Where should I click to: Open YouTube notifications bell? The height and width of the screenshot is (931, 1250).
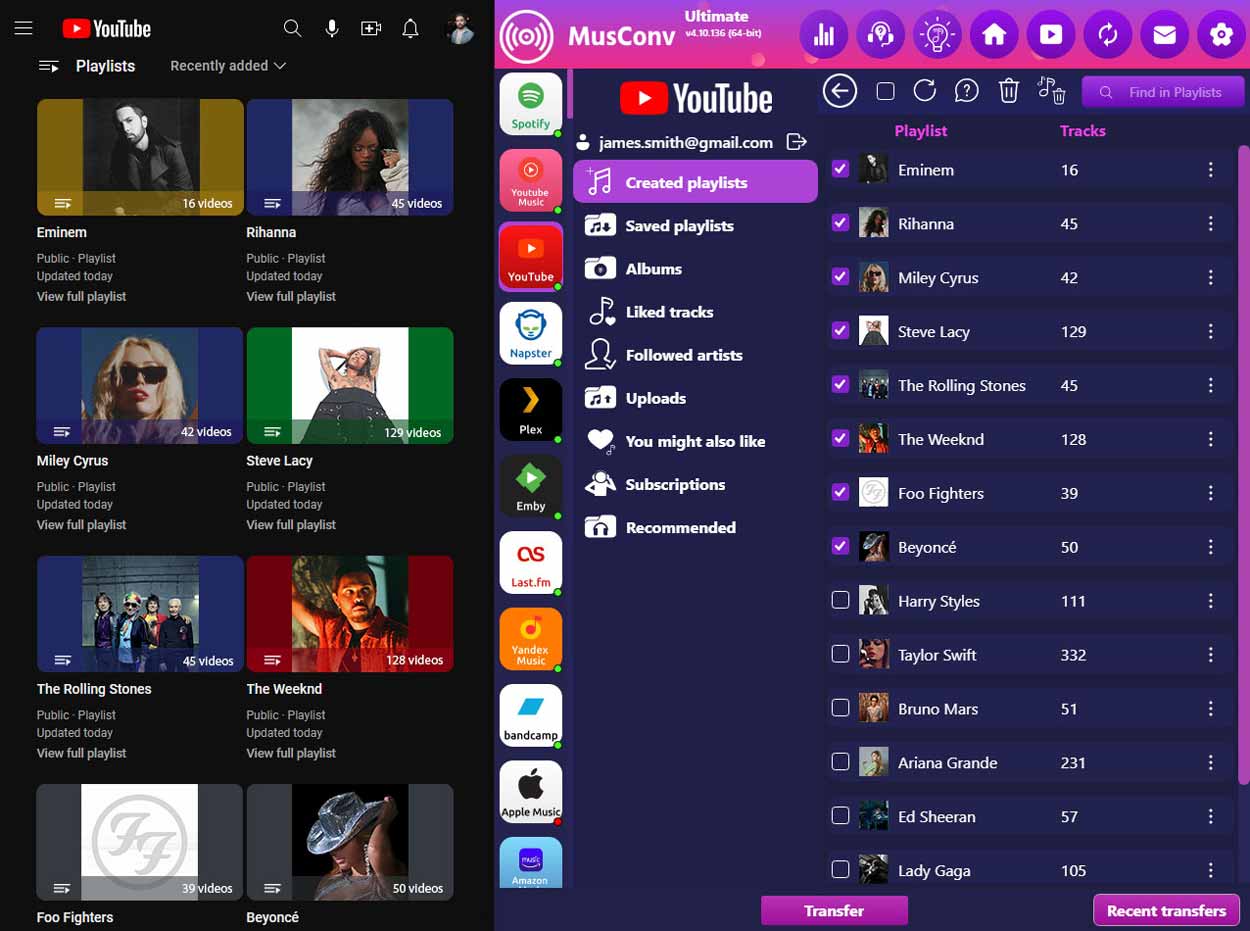tap(410, 29)
